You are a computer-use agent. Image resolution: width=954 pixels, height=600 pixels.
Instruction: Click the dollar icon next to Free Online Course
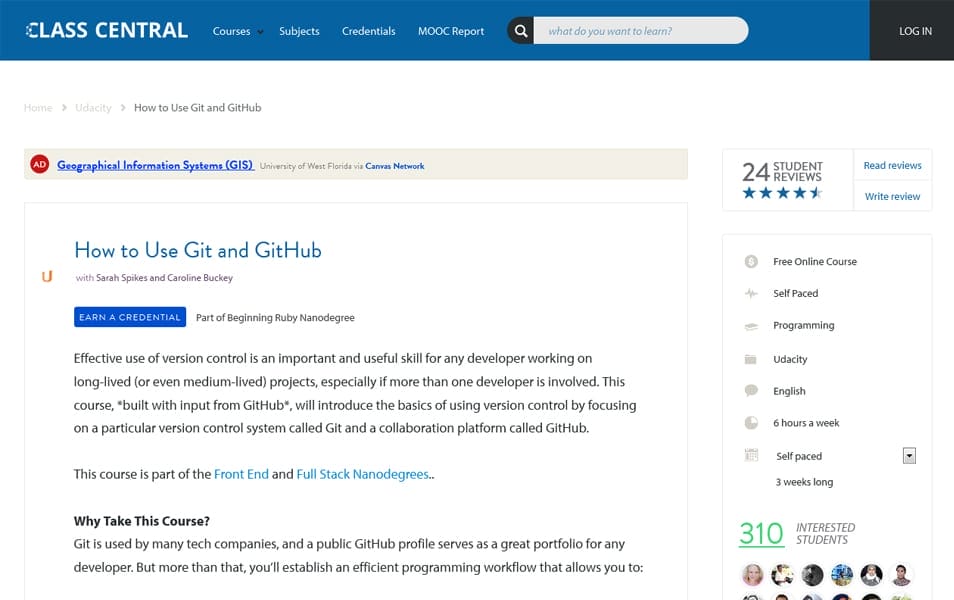(x=751, y=261)
